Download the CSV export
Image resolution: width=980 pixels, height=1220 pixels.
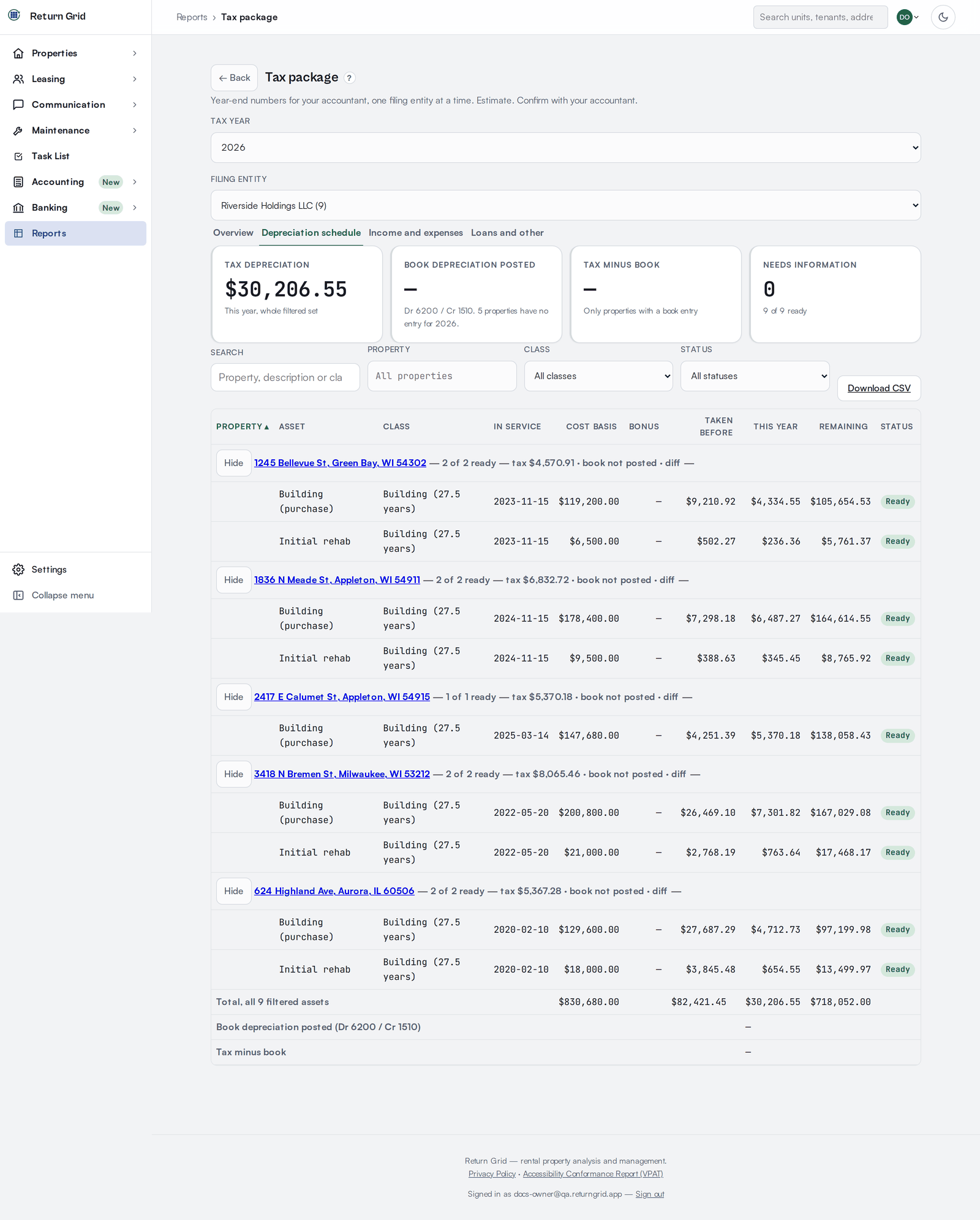(879, 388)
